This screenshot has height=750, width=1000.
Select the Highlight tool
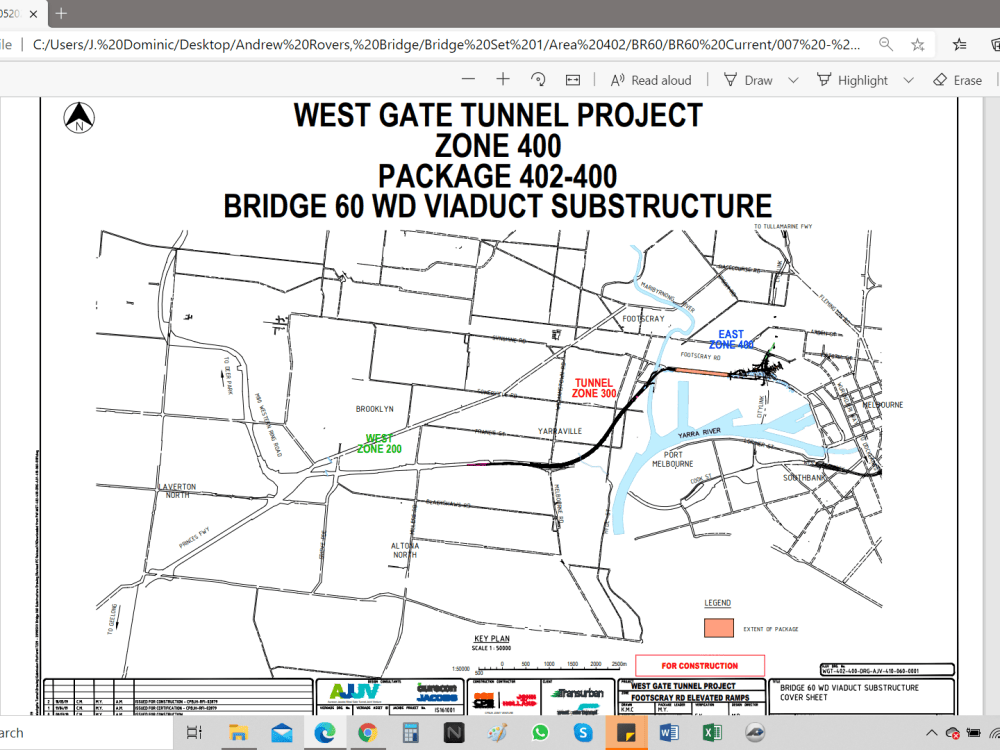tap(852, 80)
